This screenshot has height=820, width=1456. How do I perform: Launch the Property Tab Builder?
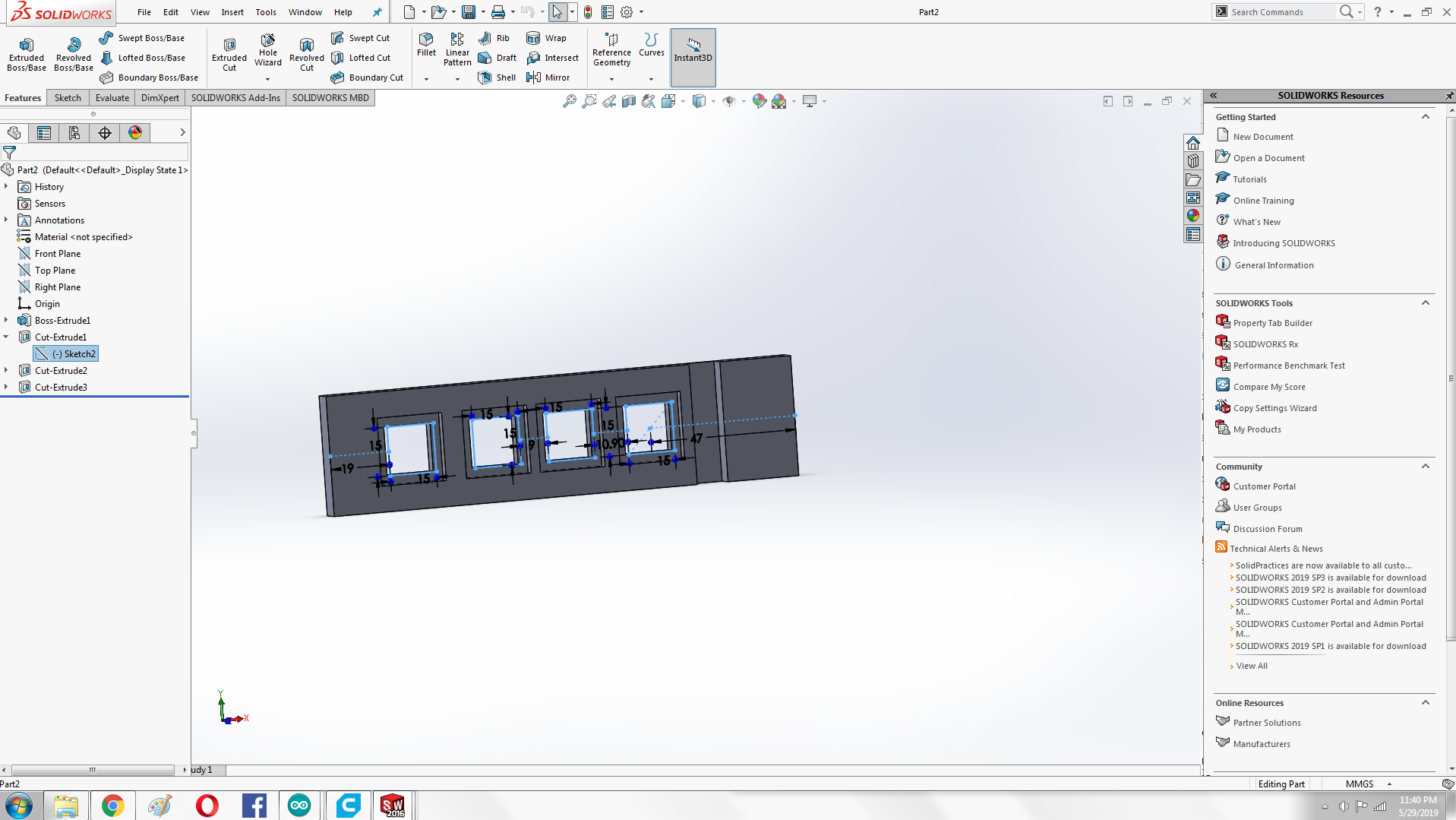coord(1272,323)
